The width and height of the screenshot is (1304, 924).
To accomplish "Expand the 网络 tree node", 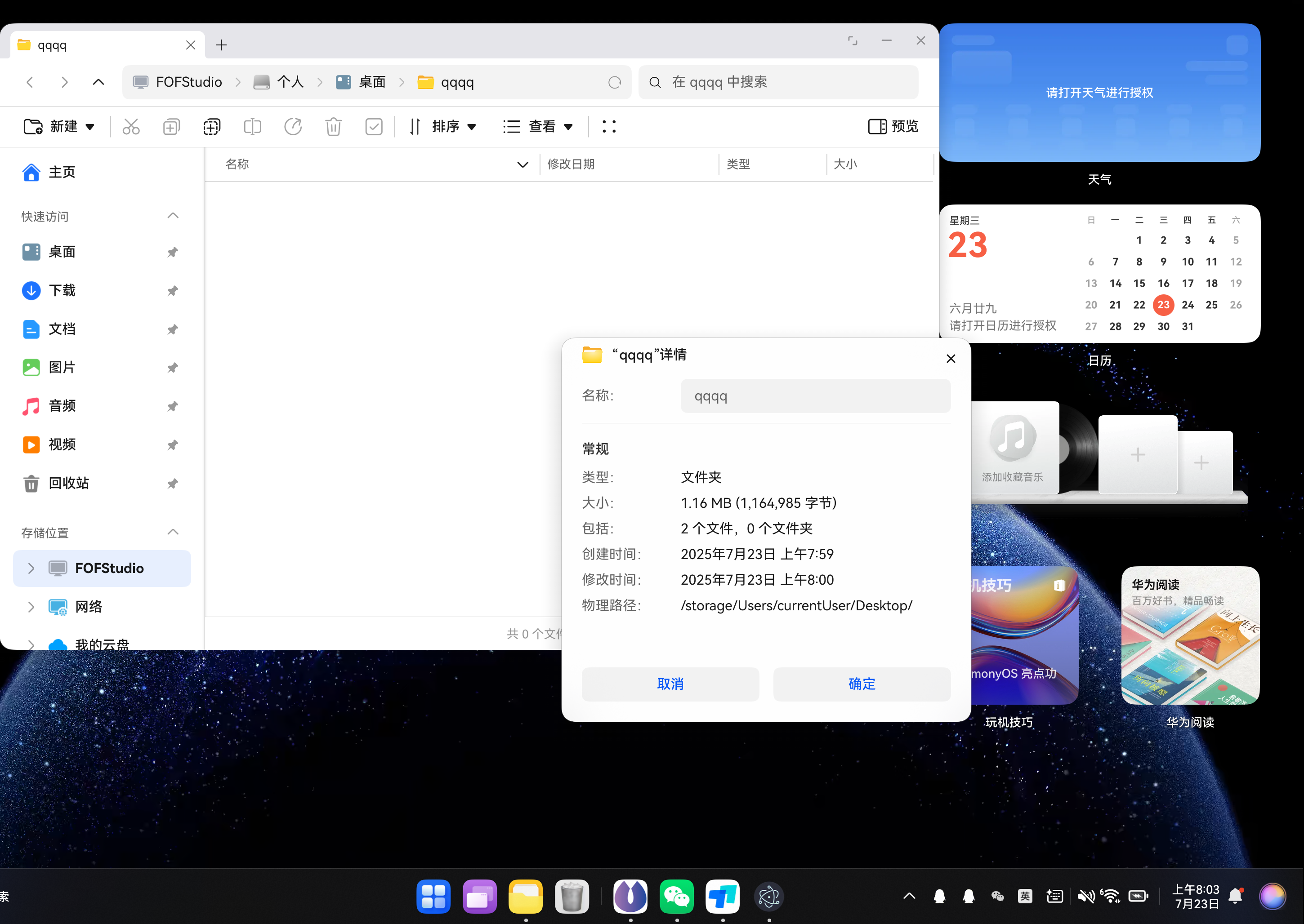I will [x=31, y=607].
